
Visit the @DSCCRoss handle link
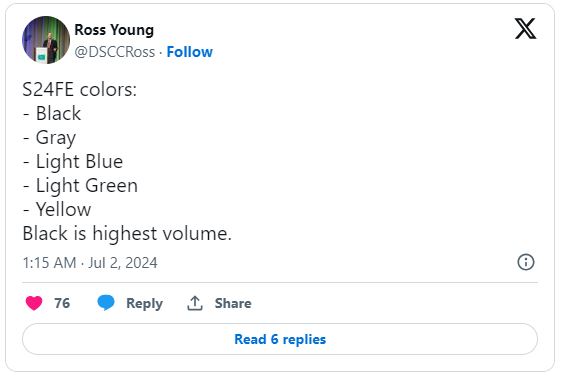(114, 52)
